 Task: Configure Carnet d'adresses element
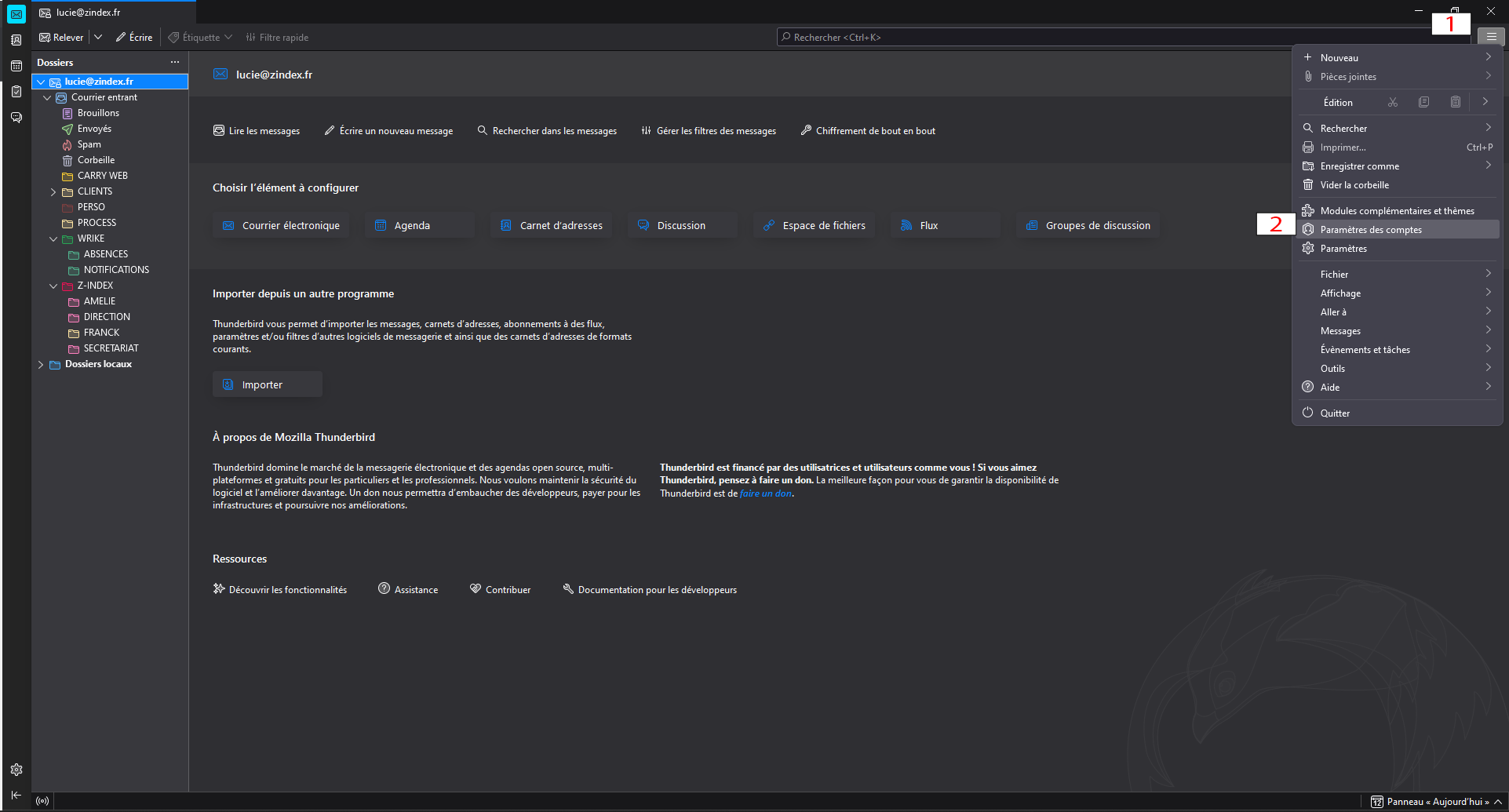click(551, 225)
